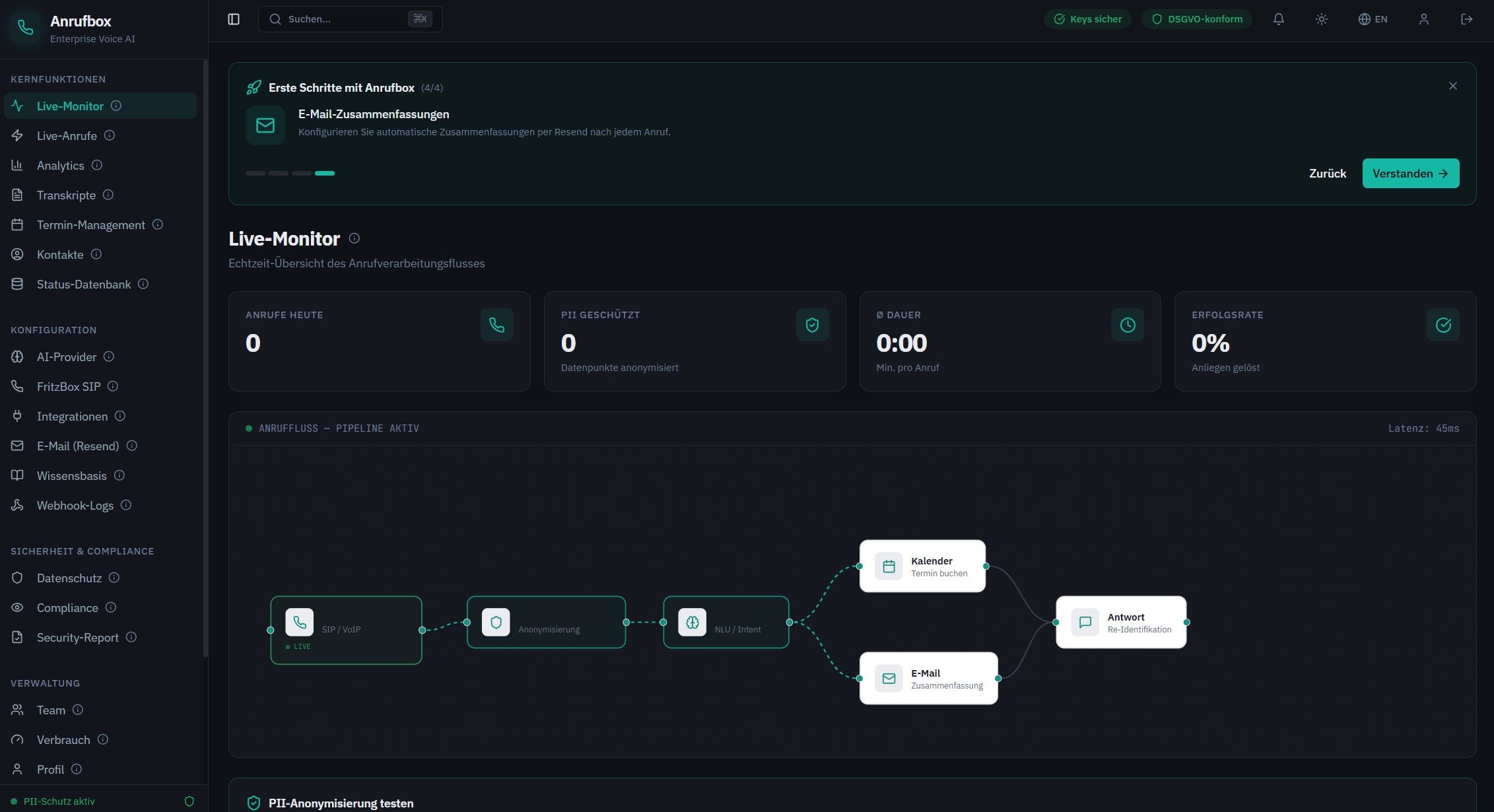The height and width of the screenshot is (812, 1494).
Task: Click the DSGVO-konform badge
Action: pos(1197,19)
